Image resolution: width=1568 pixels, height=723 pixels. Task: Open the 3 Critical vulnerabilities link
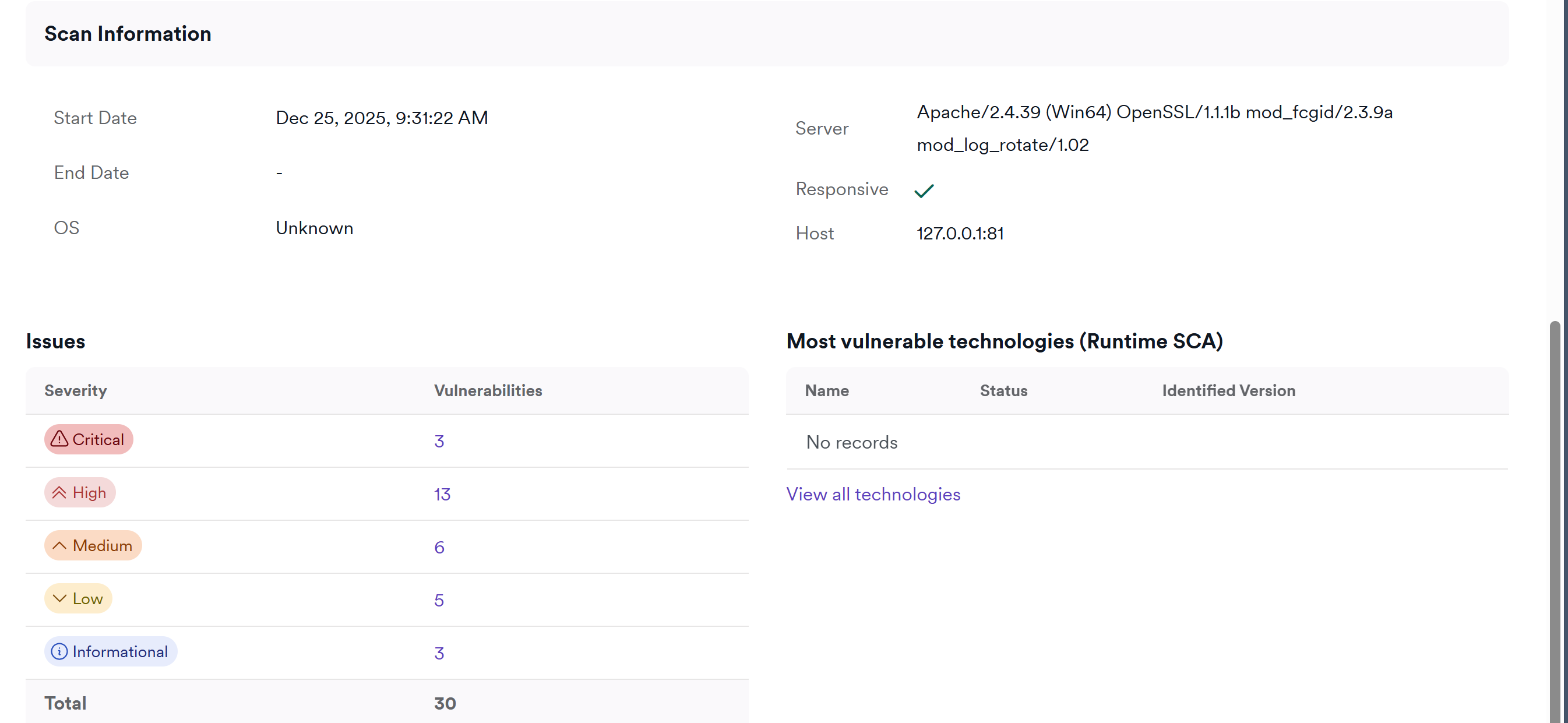tap(439, 441)
